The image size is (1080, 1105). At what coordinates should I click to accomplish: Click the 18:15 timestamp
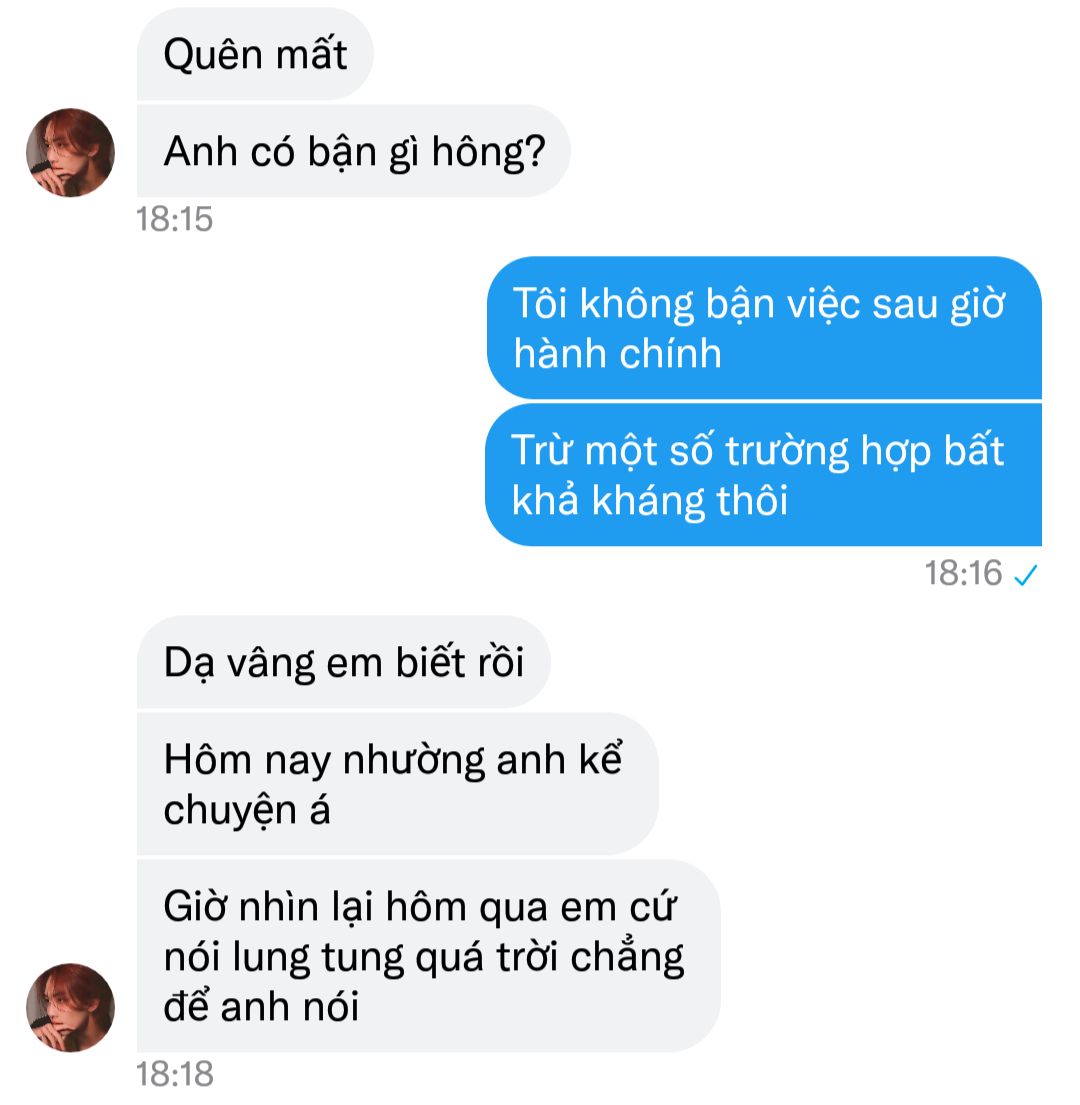pos(174,219)
